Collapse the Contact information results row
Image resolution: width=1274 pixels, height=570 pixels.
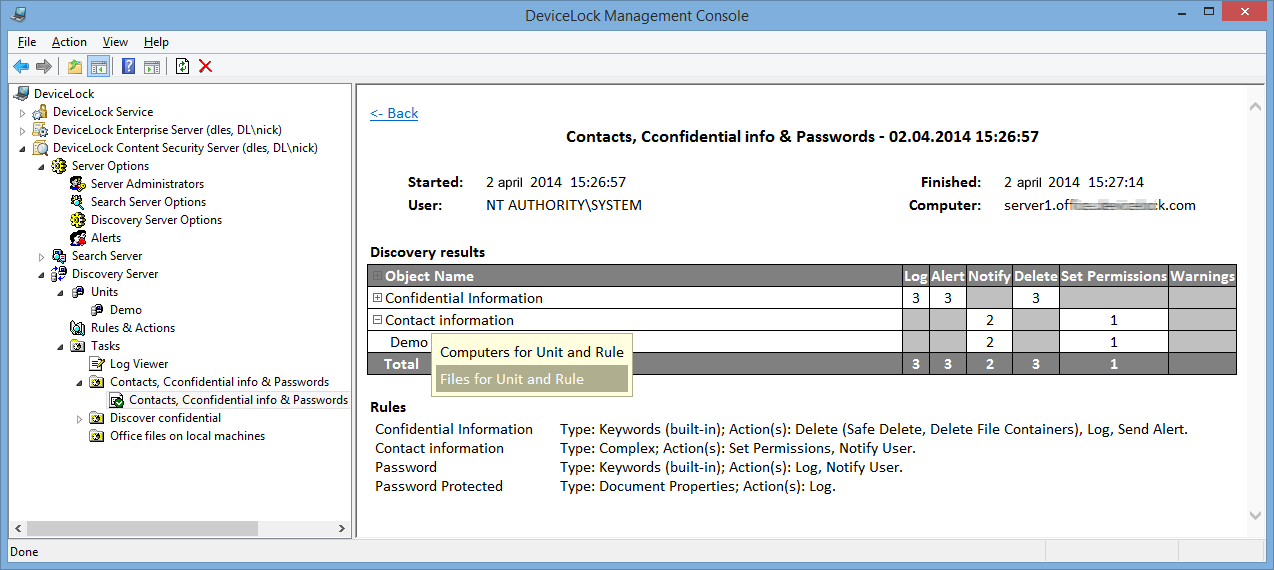[x=377, y=320]
